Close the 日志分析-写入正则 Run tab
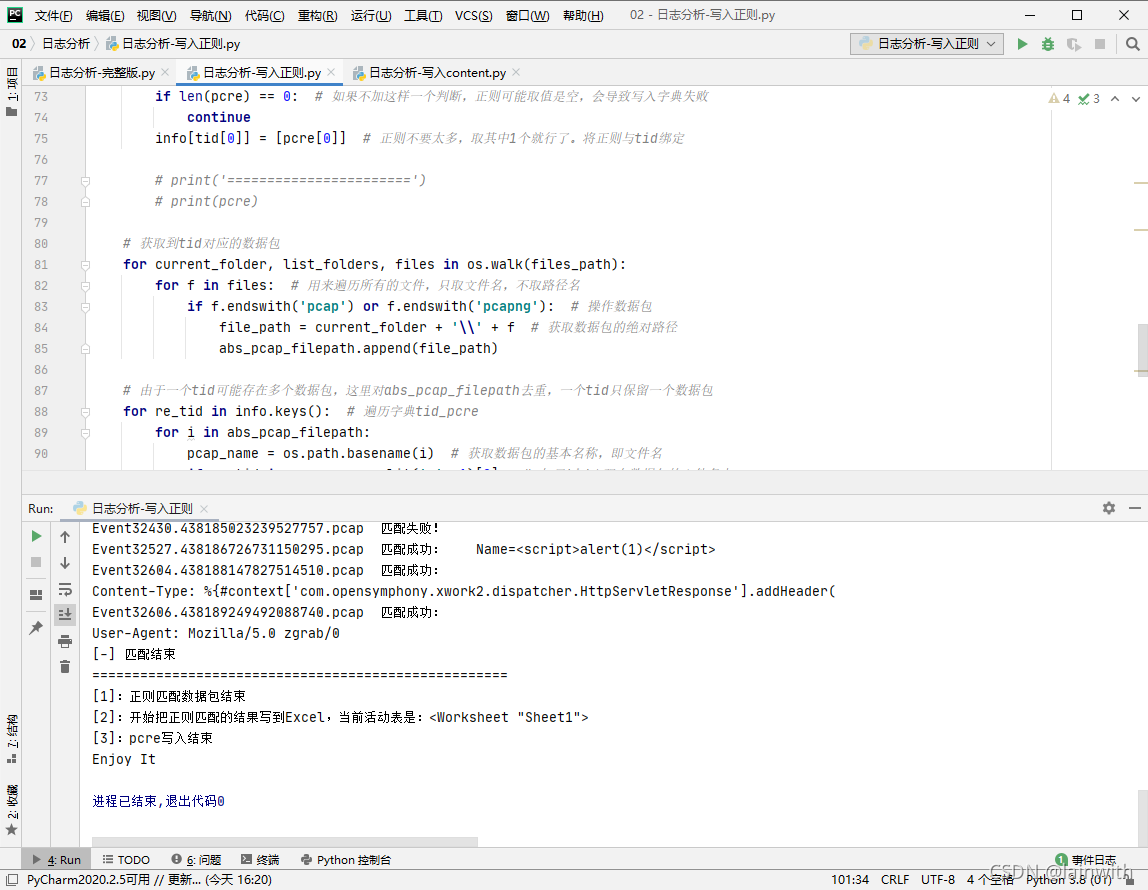Screen dimensions: 1148x890 pyautogui.click(x=204, y=509)
